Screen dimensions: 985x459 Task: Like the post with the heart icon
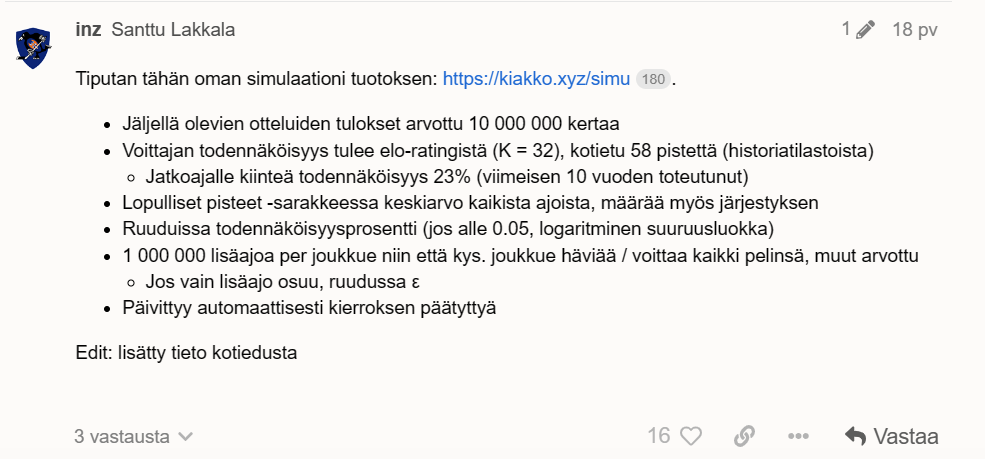pos(692,436)
